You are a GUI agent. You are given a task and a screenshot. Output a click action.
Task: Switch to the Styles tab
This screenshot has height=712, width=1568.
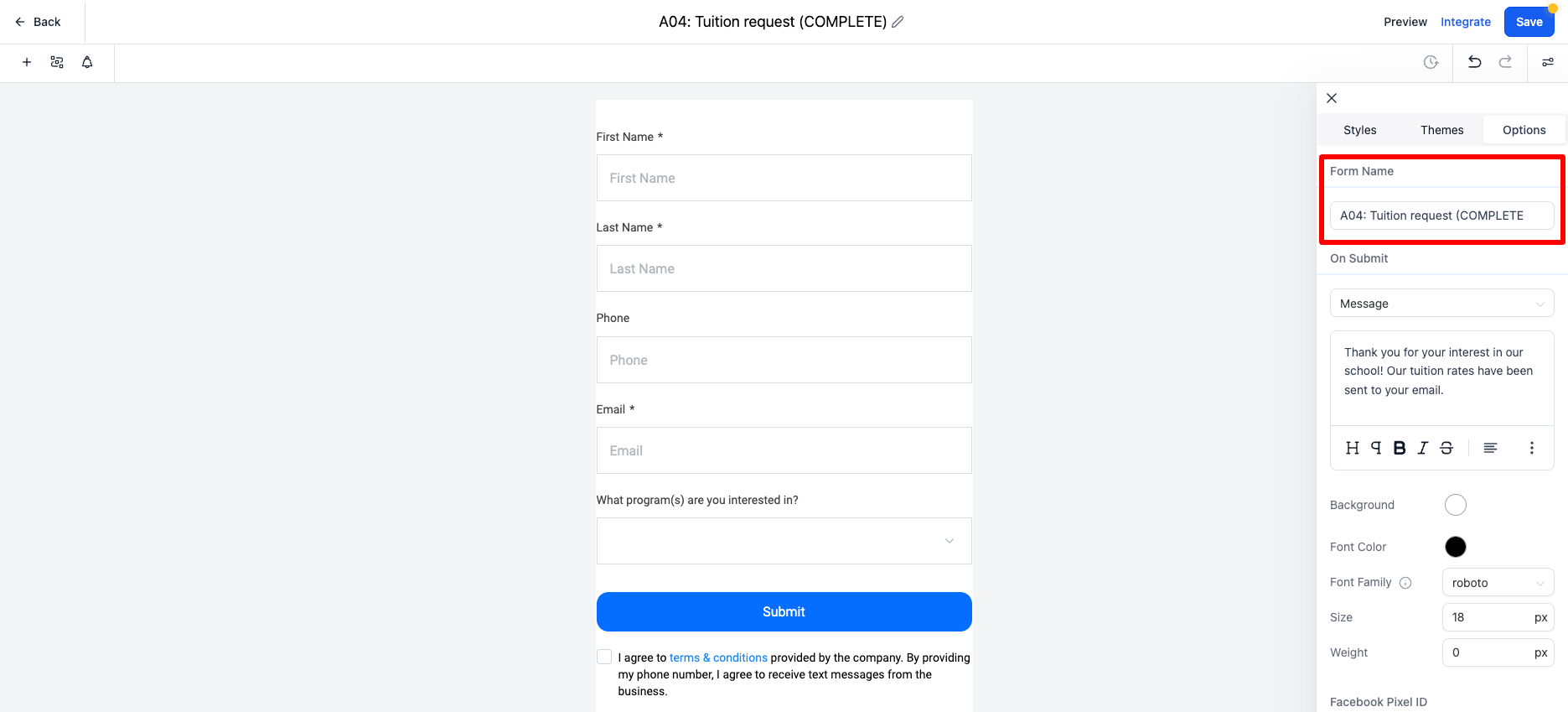1359,130
